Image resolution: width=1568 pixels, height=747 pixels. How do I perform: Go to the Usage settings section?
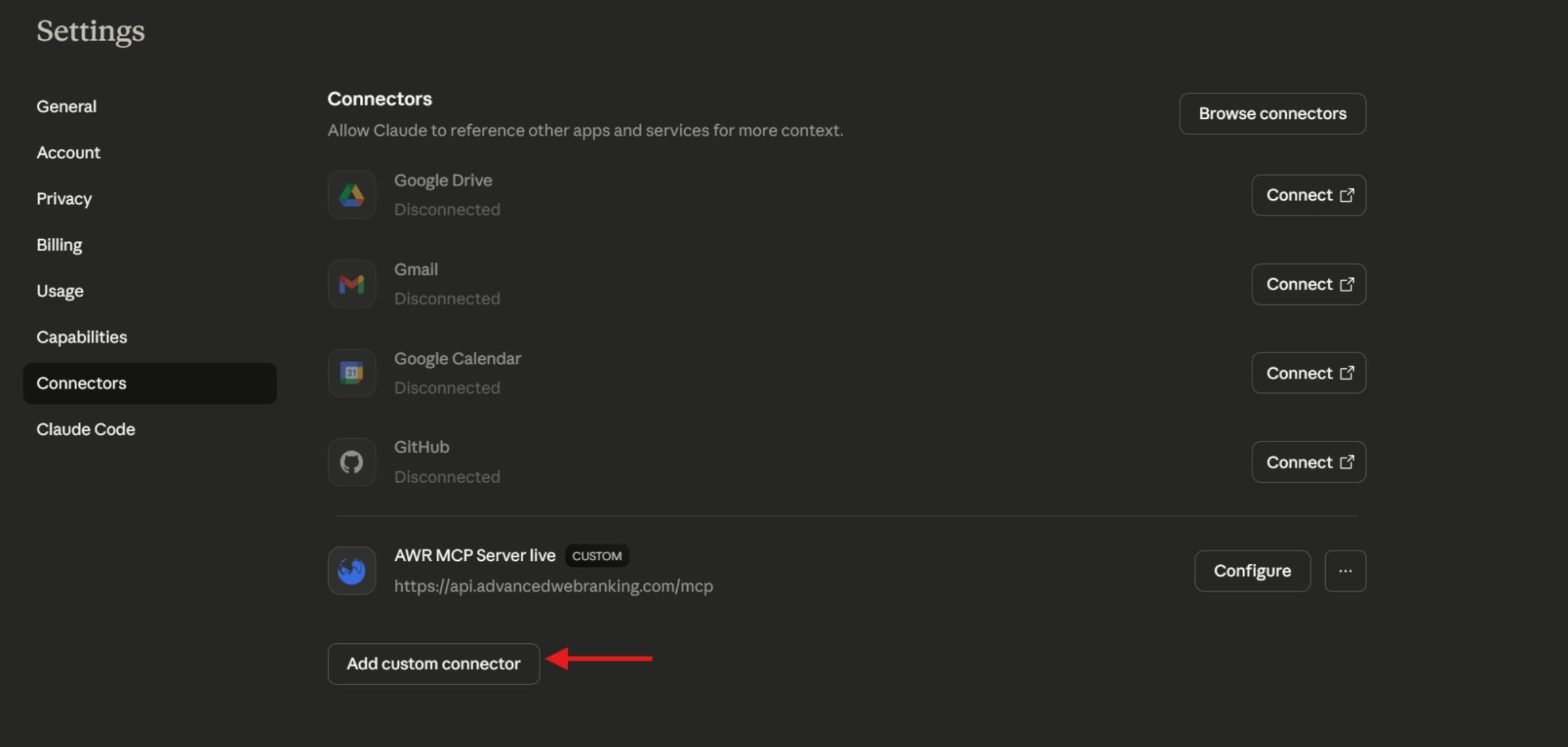59,291
